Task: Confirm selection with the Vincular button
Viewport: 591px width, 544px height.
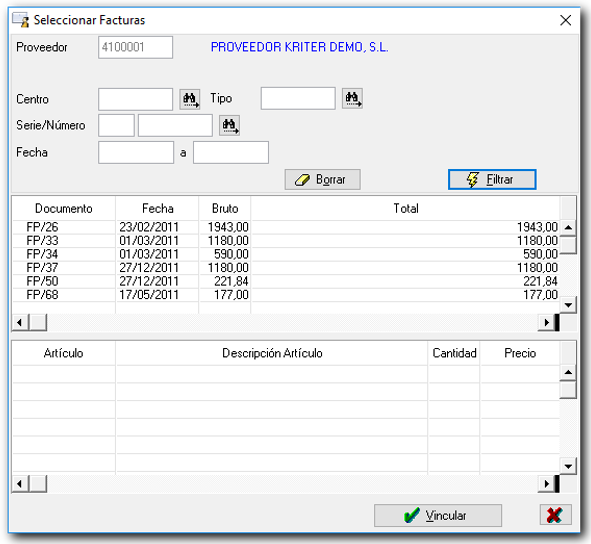Action: [438, 515]
